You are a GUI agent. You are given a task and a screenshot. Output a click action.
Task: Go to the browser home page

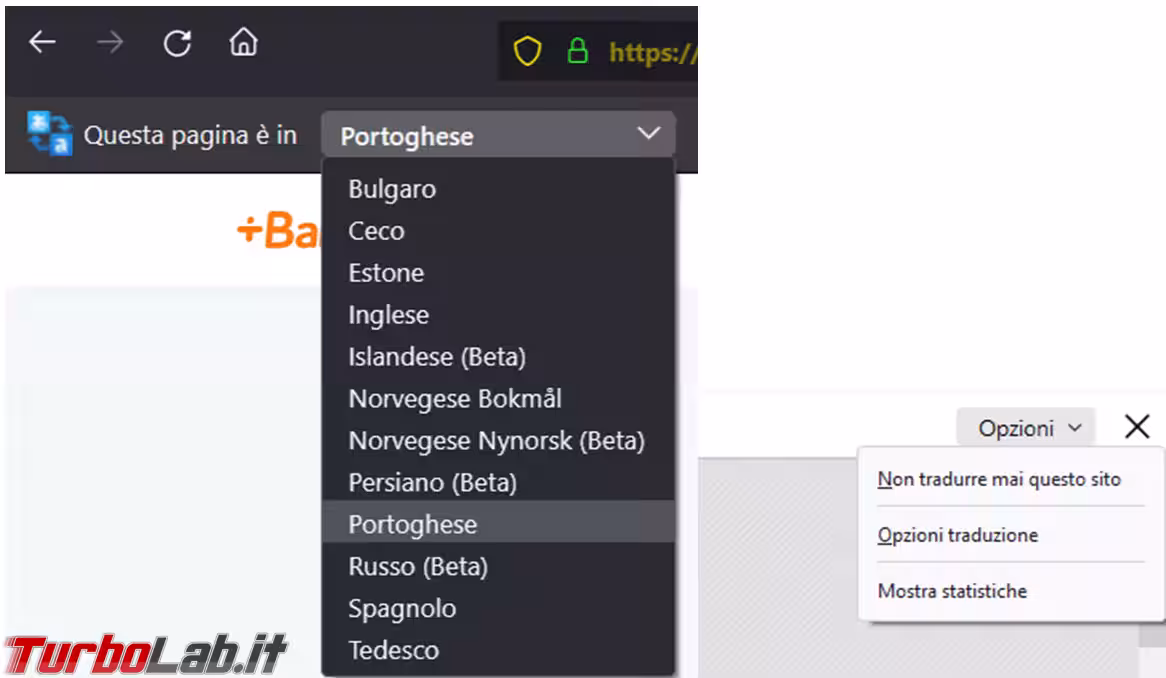tap(243, 43)
